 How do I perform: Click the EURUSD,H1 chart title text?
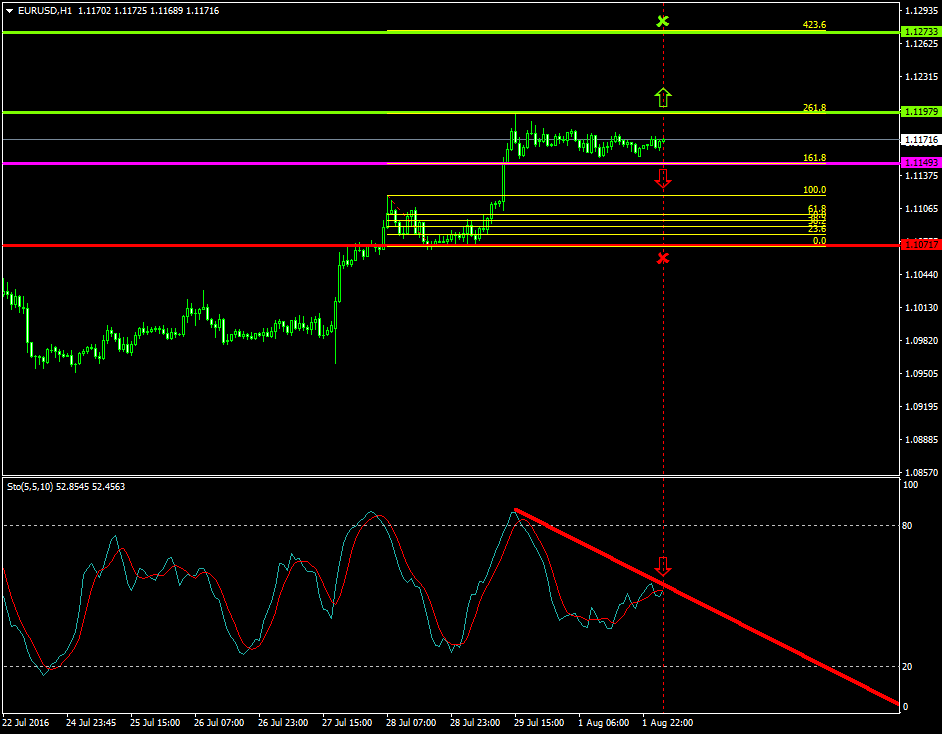(x=46, y=10)
